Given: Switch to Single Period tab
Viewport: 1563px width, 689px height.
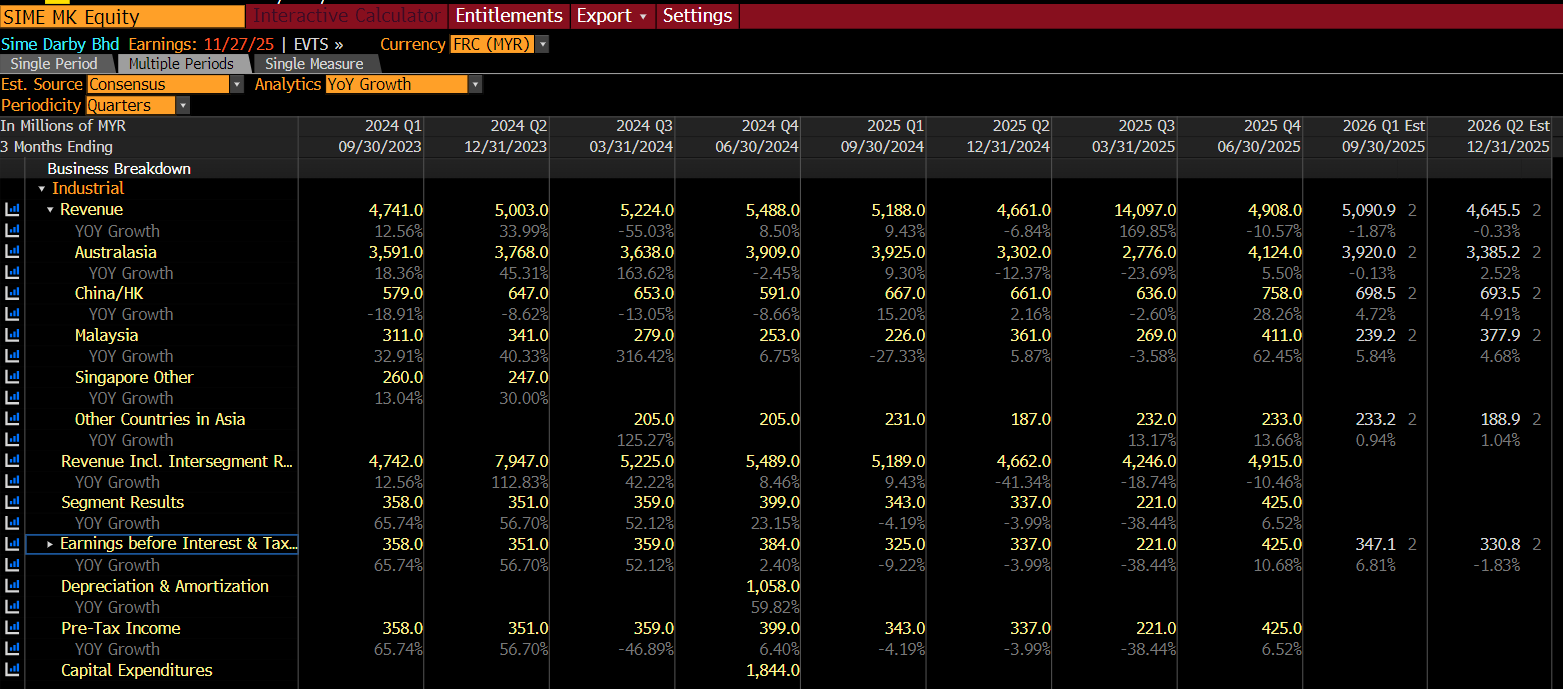Looking at the screenshot, I should (x=54, y=64).
